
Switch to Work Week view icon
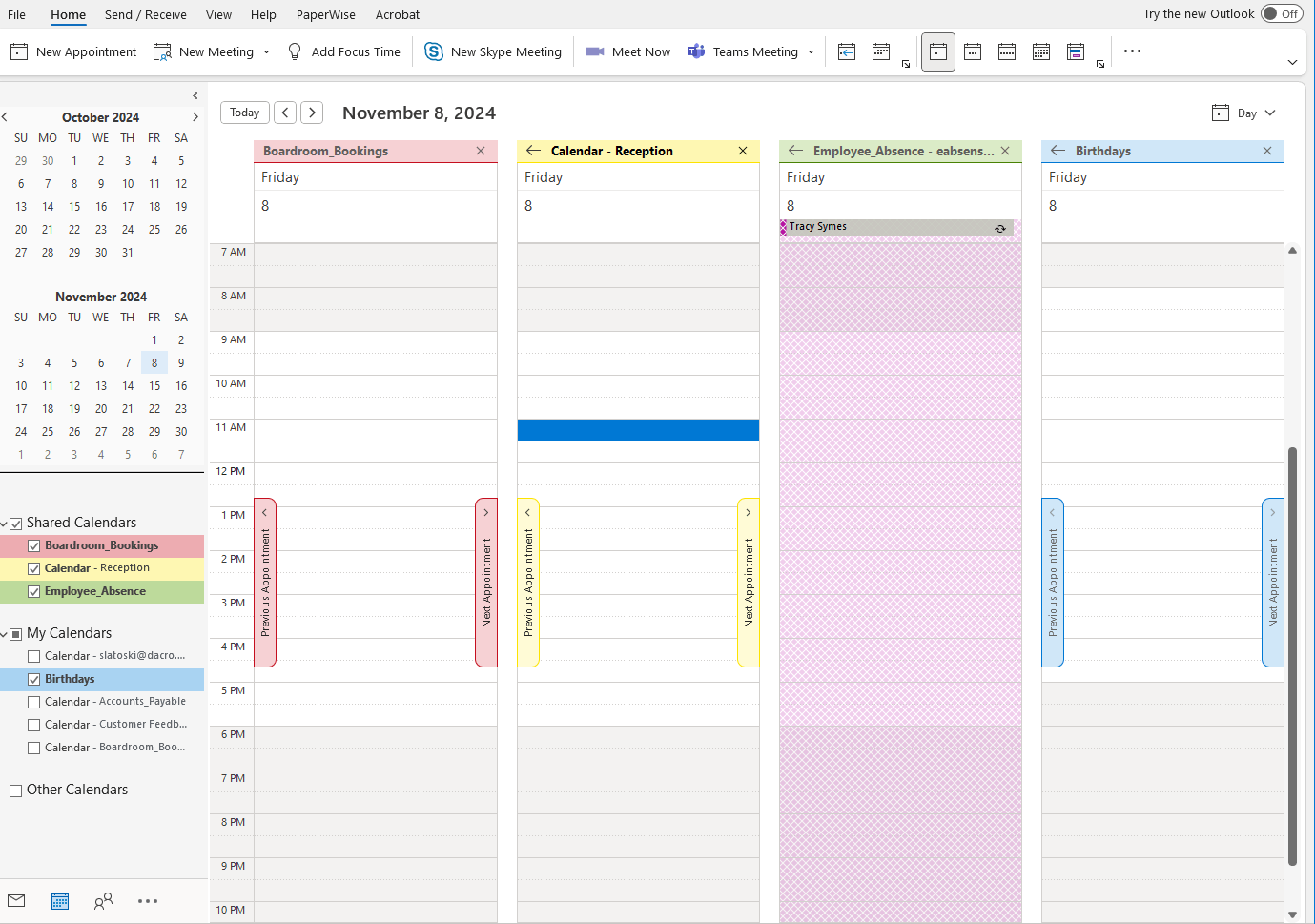click(973, 51)
